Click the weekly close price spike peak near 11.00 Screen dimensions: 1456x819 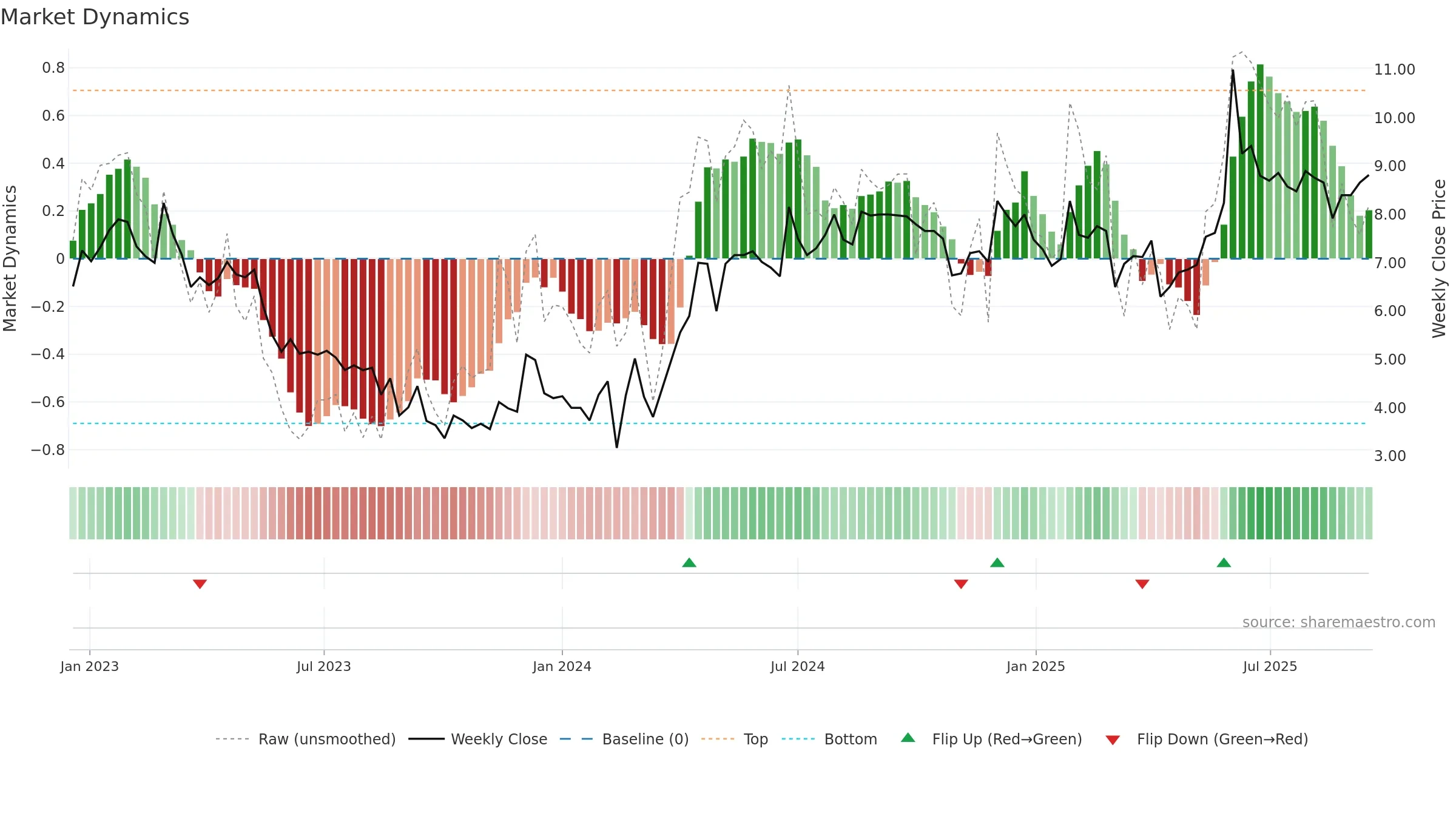[x=1233, y=70]
